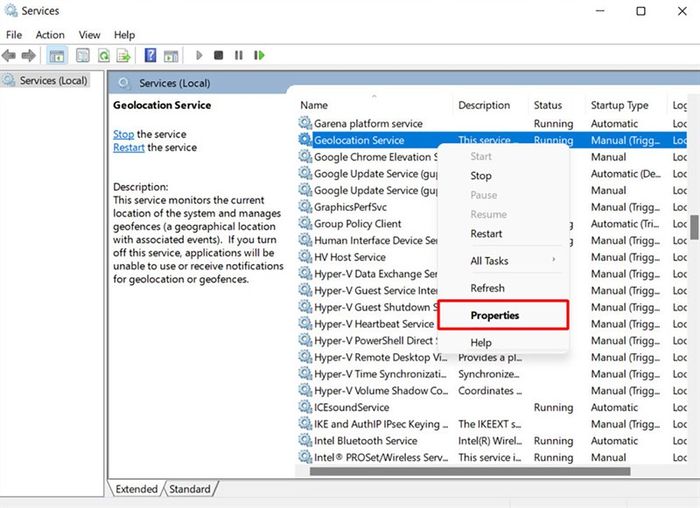The height and width of the screenshot is (508, 700).
Task: Choose Restart in the context menu
Action: click(486, 233)
